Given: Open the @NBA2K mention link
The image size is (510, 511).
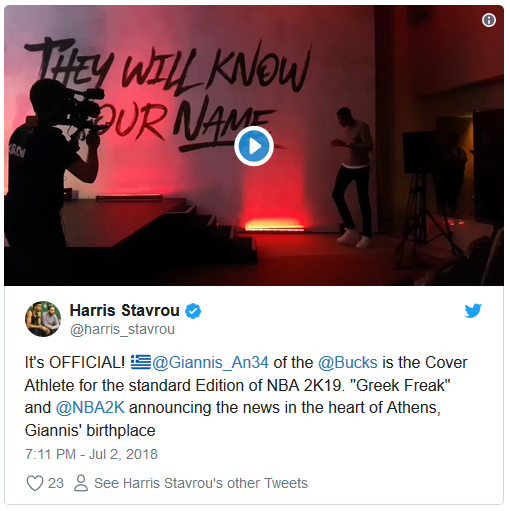Looking at the screenshot, I should coord(90,407).
